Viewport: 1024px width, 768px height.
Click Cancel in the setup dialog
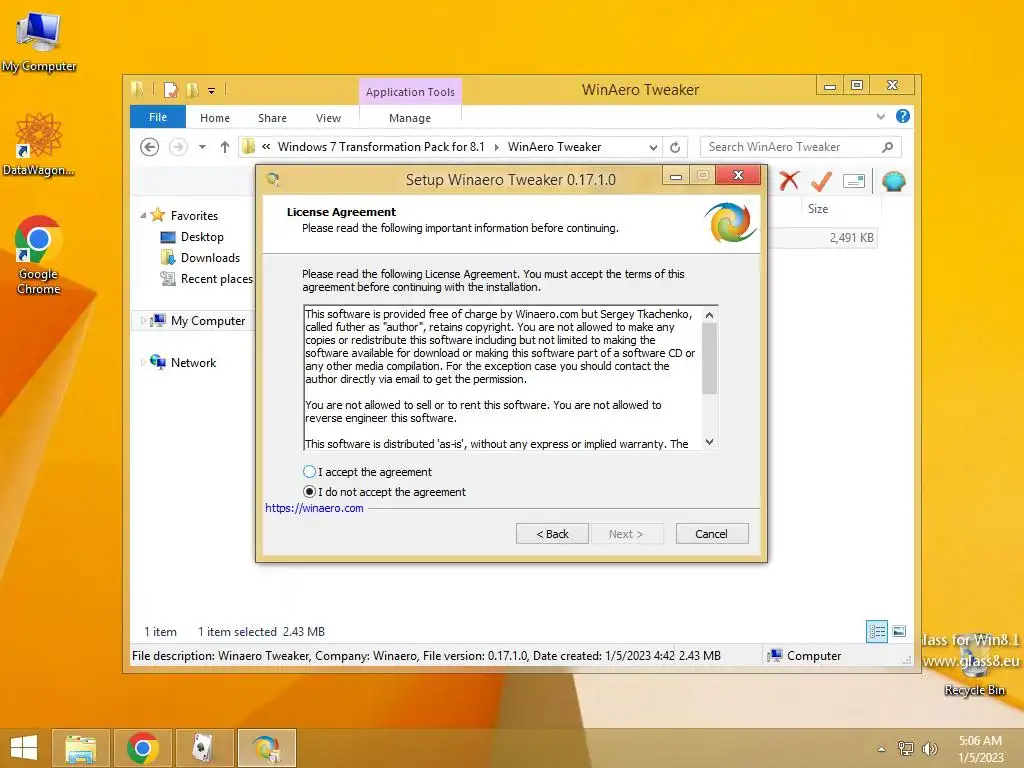pos(712,534)
